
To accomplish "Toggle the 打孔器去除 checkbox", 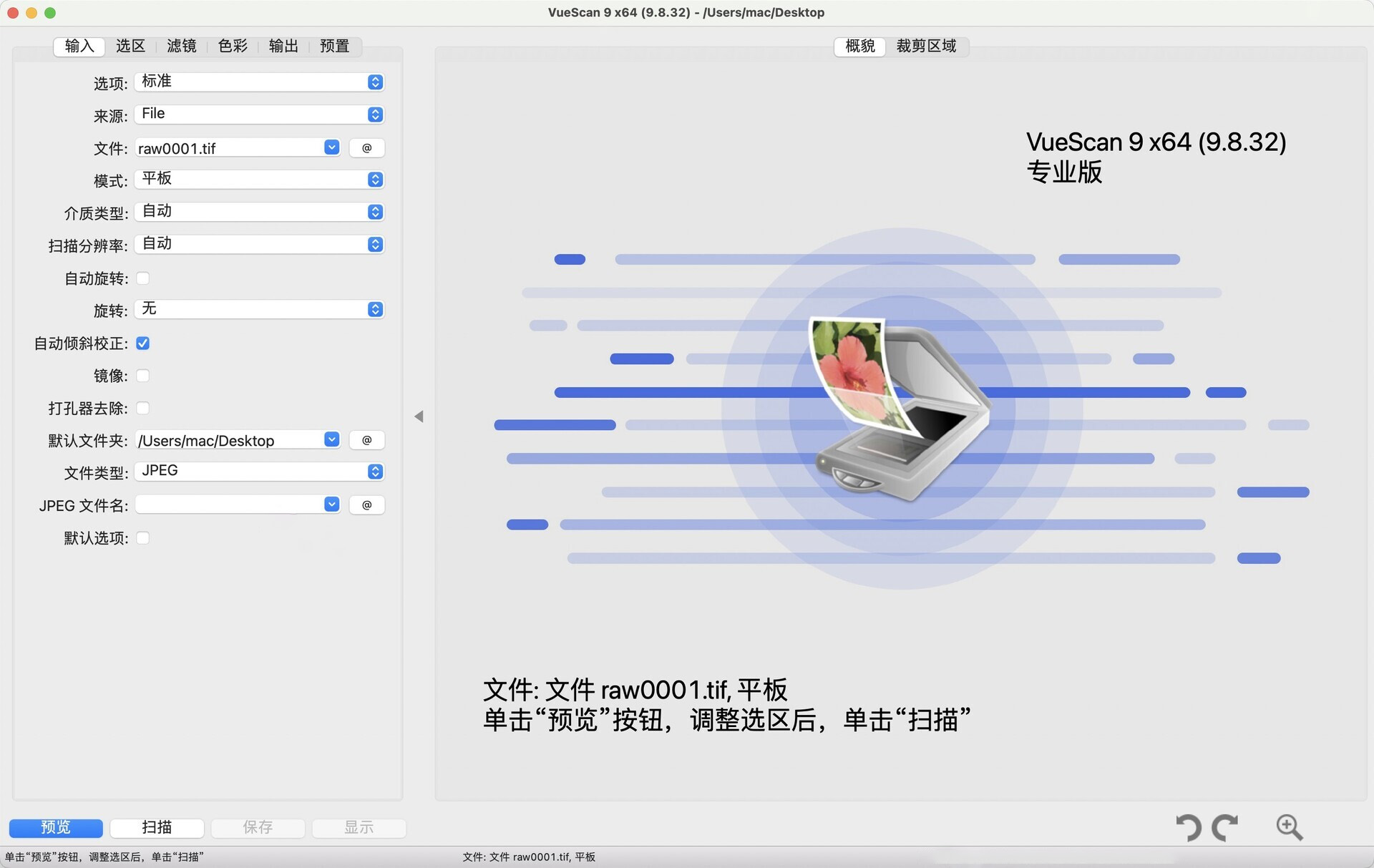I will [143, 409].
